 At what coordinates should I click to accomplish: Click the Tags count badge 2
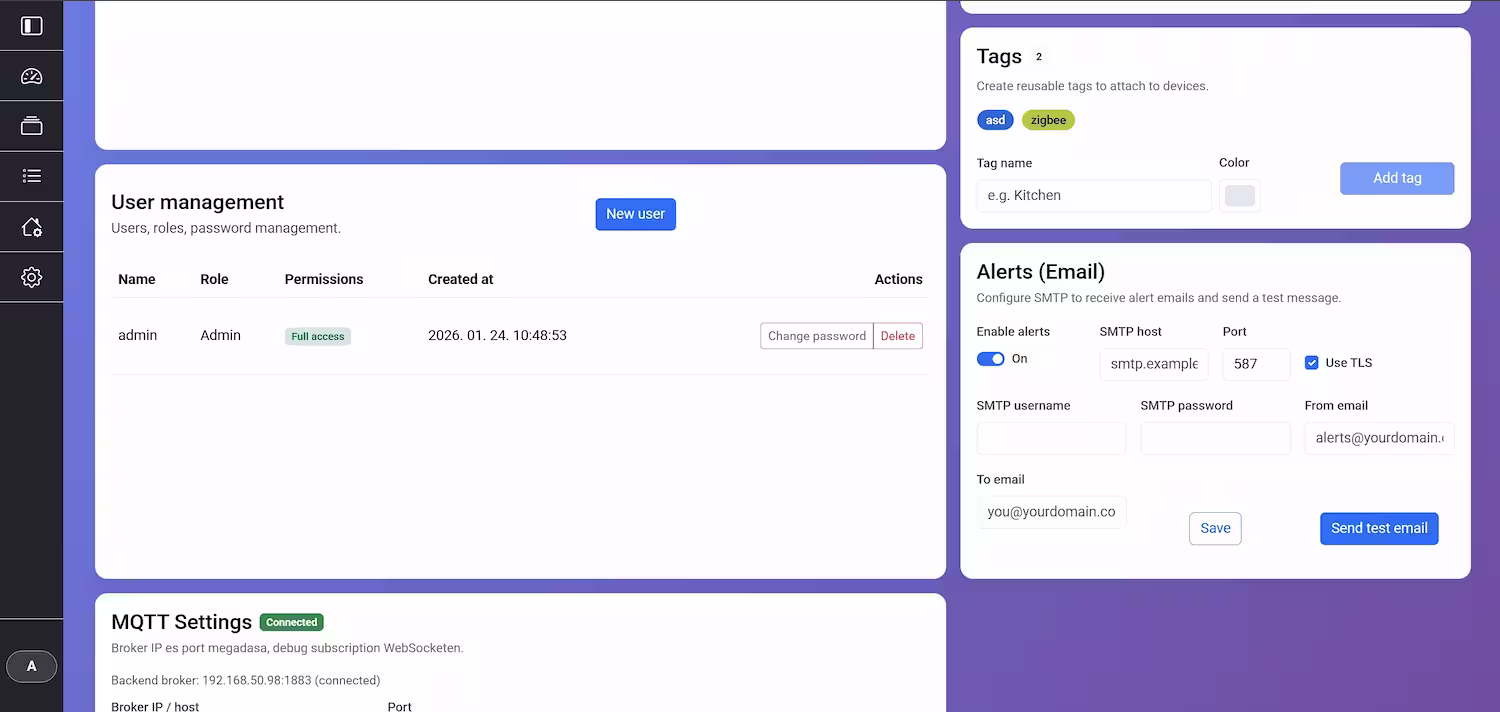tap(1039, 57)
